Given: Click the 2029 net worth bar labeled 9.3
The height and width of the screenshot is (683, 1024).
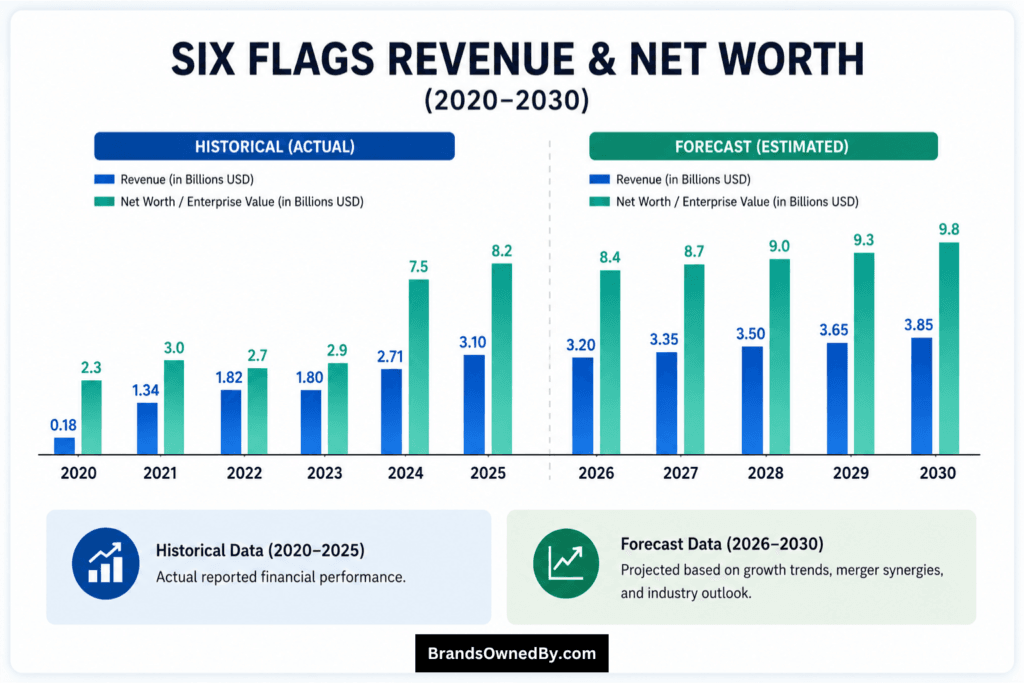Looking at the screenshot, I should 864,354.
